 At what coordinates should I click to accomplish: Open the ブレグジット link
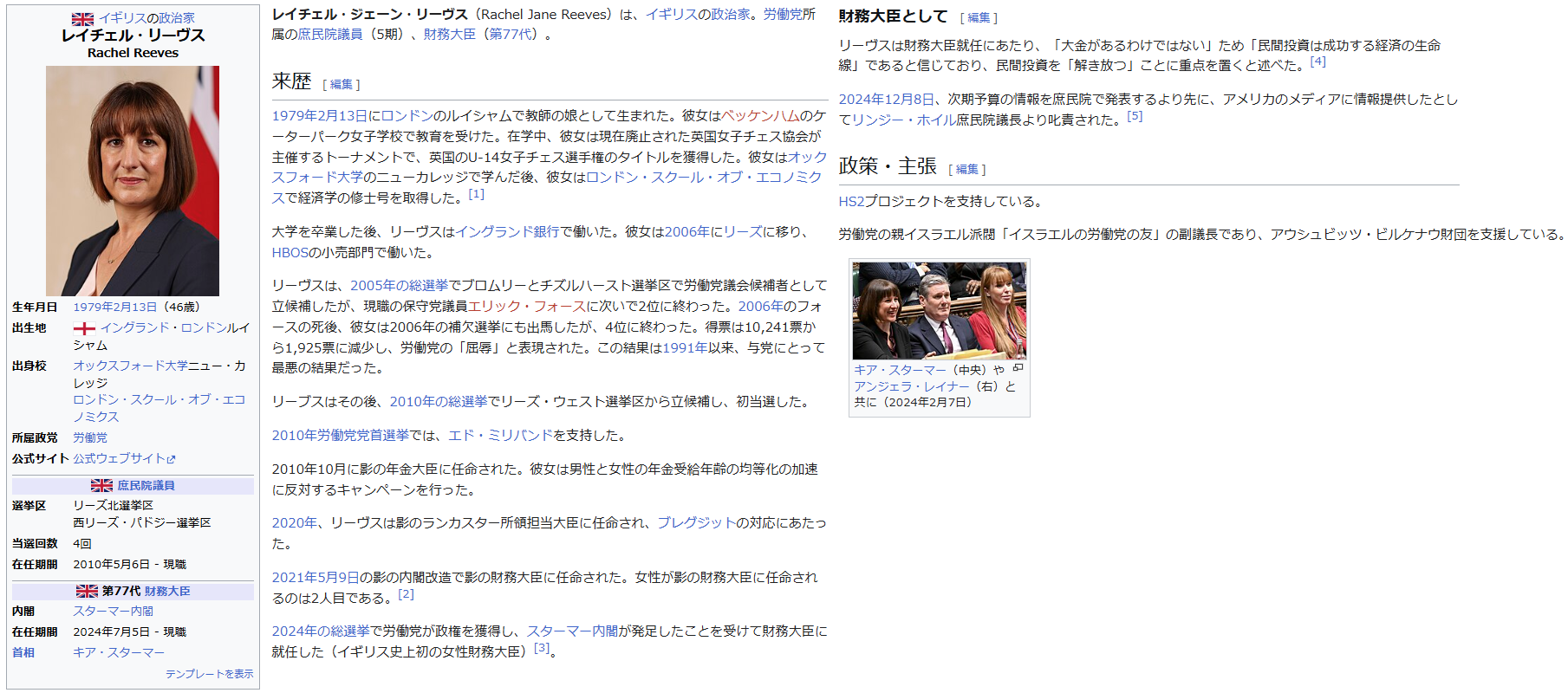click(x=696, y=523)
